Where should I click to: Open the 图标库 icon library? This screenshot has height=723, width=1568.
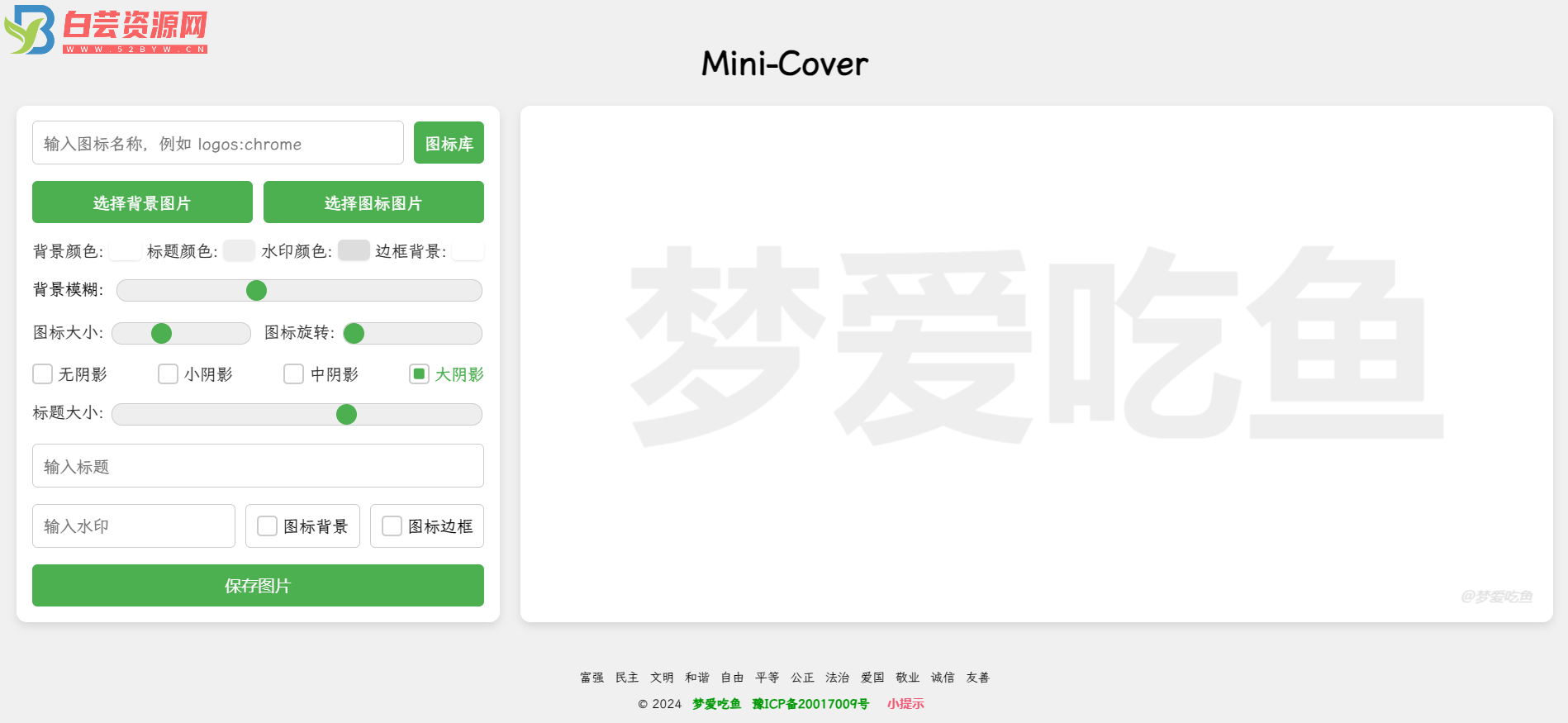[x=449, y=143]
